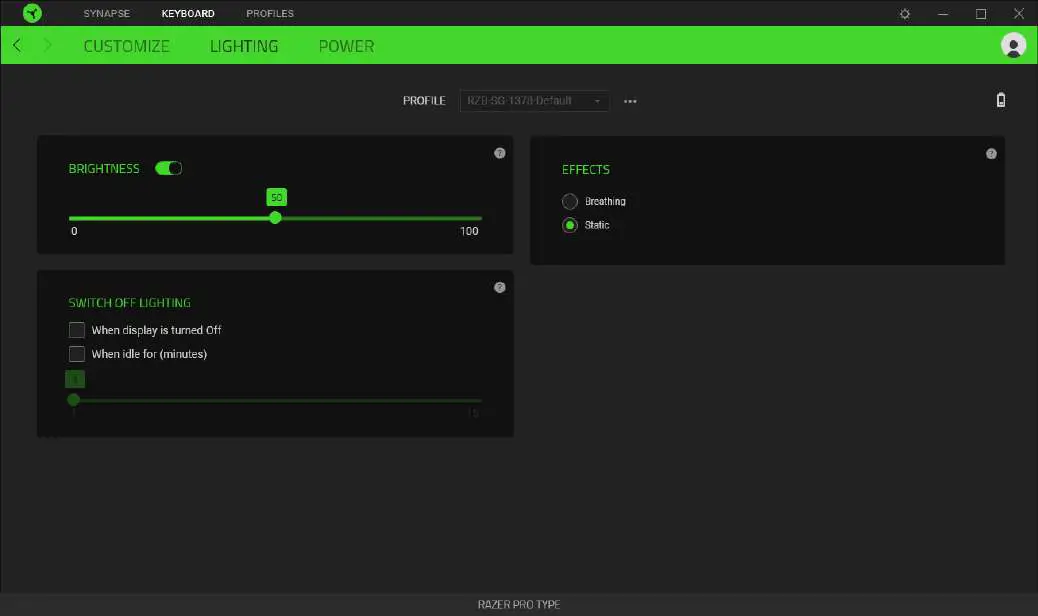Go back with the left arrow

(x=17, y=45)
